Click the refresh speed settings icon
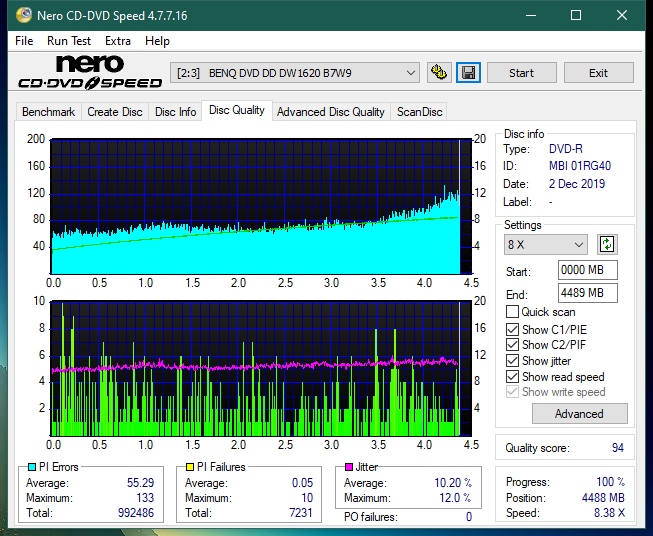This screenshot has width=653, height=536. tap(607, 244)
